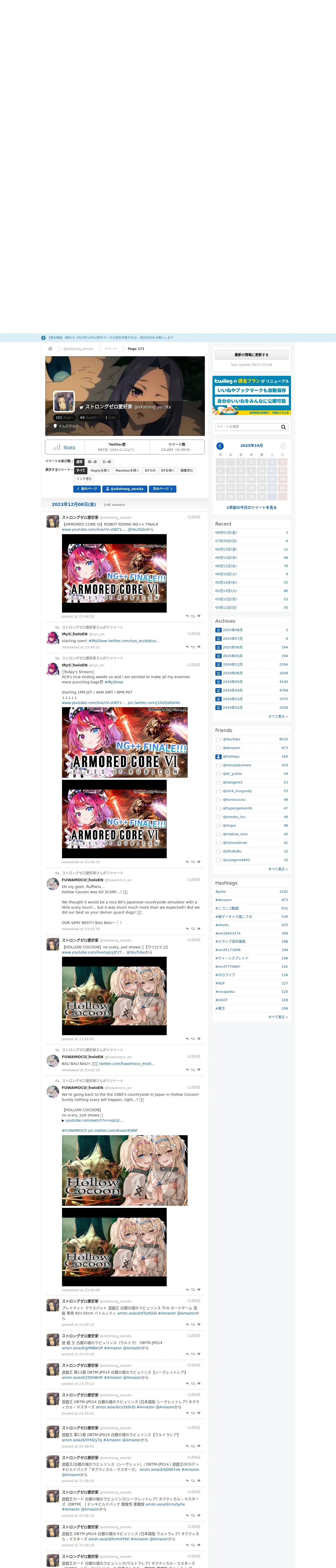Click the avatar icon beside @hottaqu in Friends
The image size is (336, 1568).
point(218,757)
